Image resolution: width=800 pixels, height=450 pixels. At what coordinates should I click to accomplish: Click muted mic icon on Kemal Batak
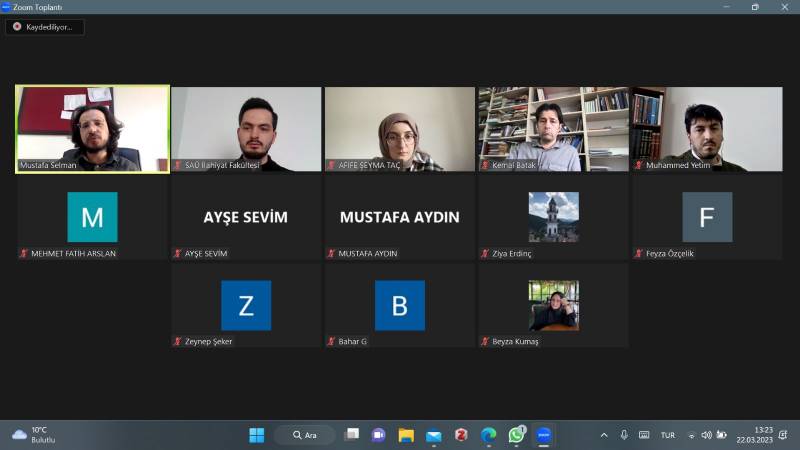[x=486, y=165]
